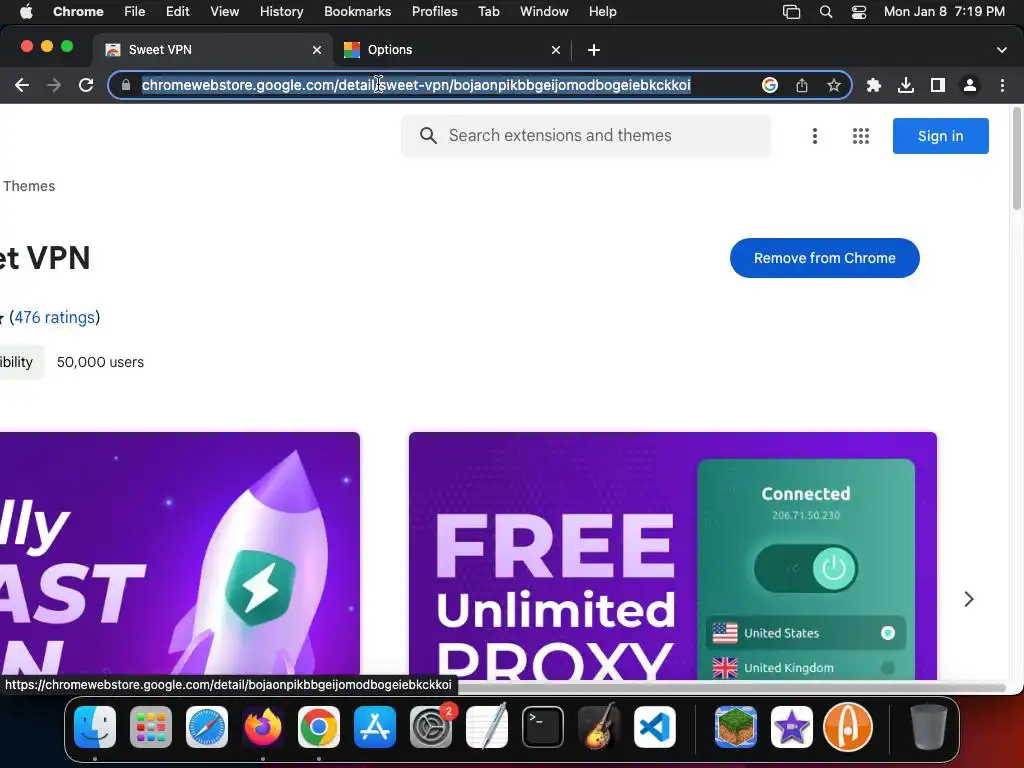
Task: Switch to the Options tab
Action: pos(452,50)
